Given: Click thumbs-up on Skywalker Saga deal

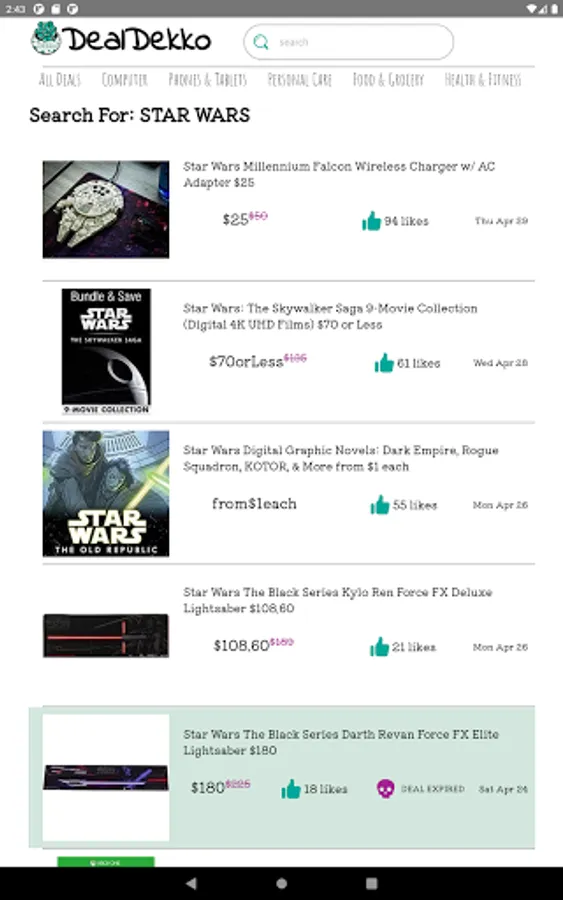Looking at the screenshot, I should pyautogui.click(x=384, y=363).
